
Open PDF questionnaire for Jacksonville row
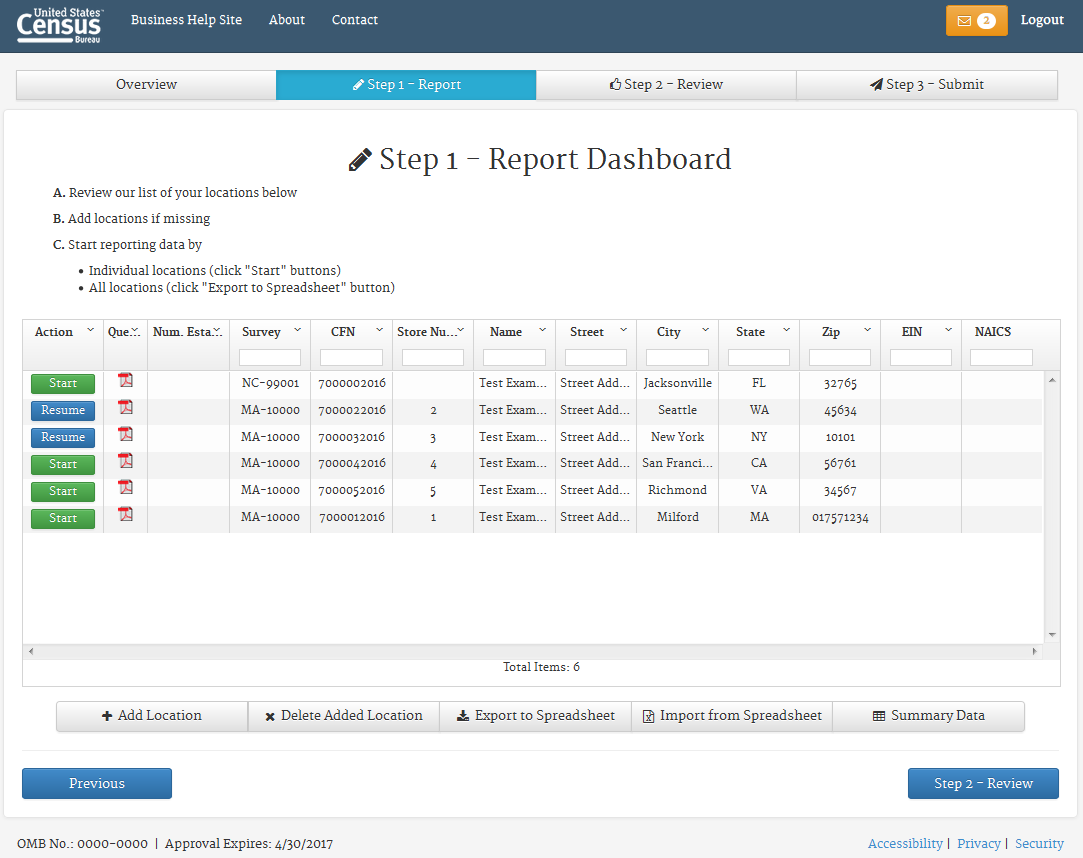[x=125, y=381]
